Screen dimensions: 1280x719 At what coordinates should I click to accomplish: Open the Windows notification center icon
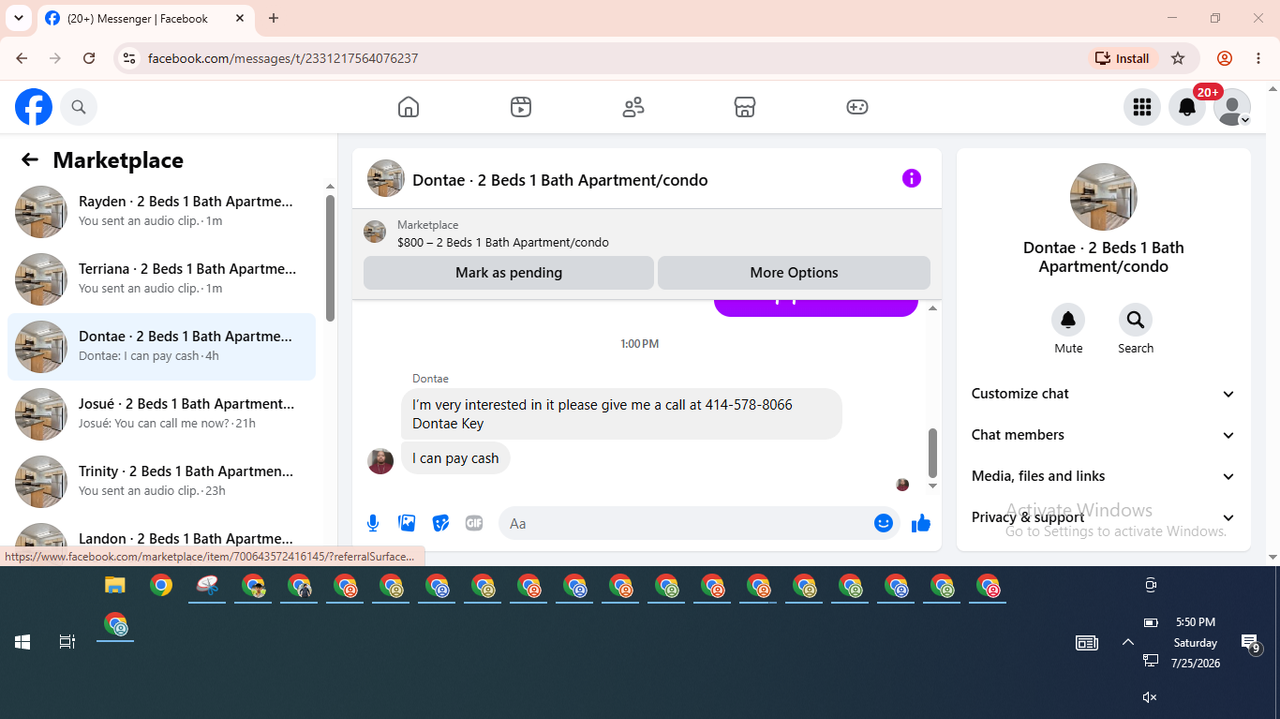coord(1250,642)
